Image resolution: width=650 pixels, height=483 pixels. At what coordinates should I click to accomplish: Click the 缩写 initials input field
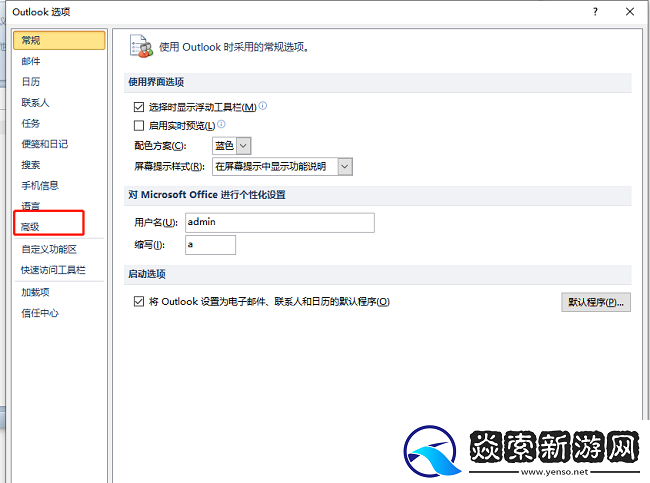pos(211,245)
